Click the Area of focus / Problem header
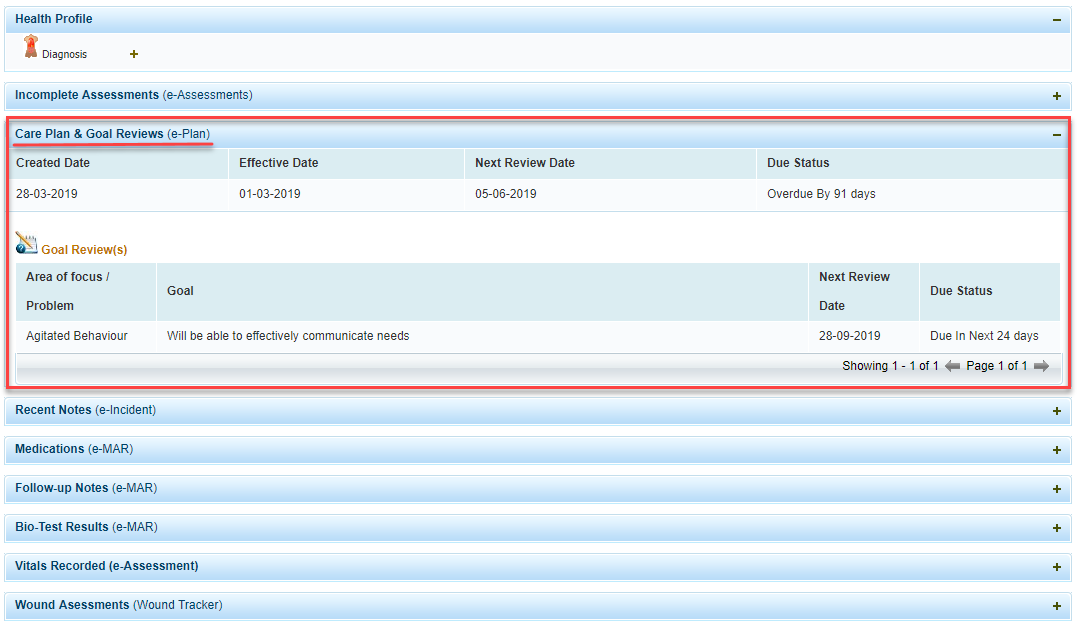This screenshot has width=1080, height=627. 67,291
